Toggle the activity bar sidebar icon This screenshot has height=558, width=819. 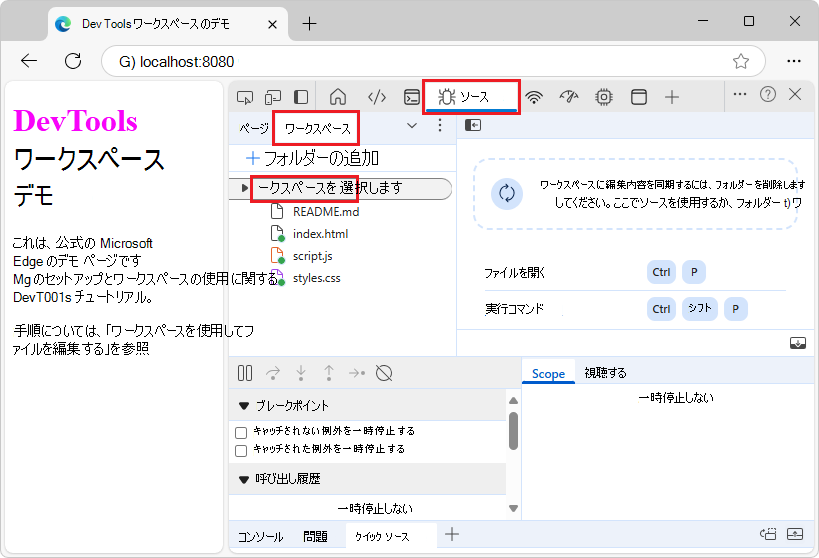click(x=301, y=97)
